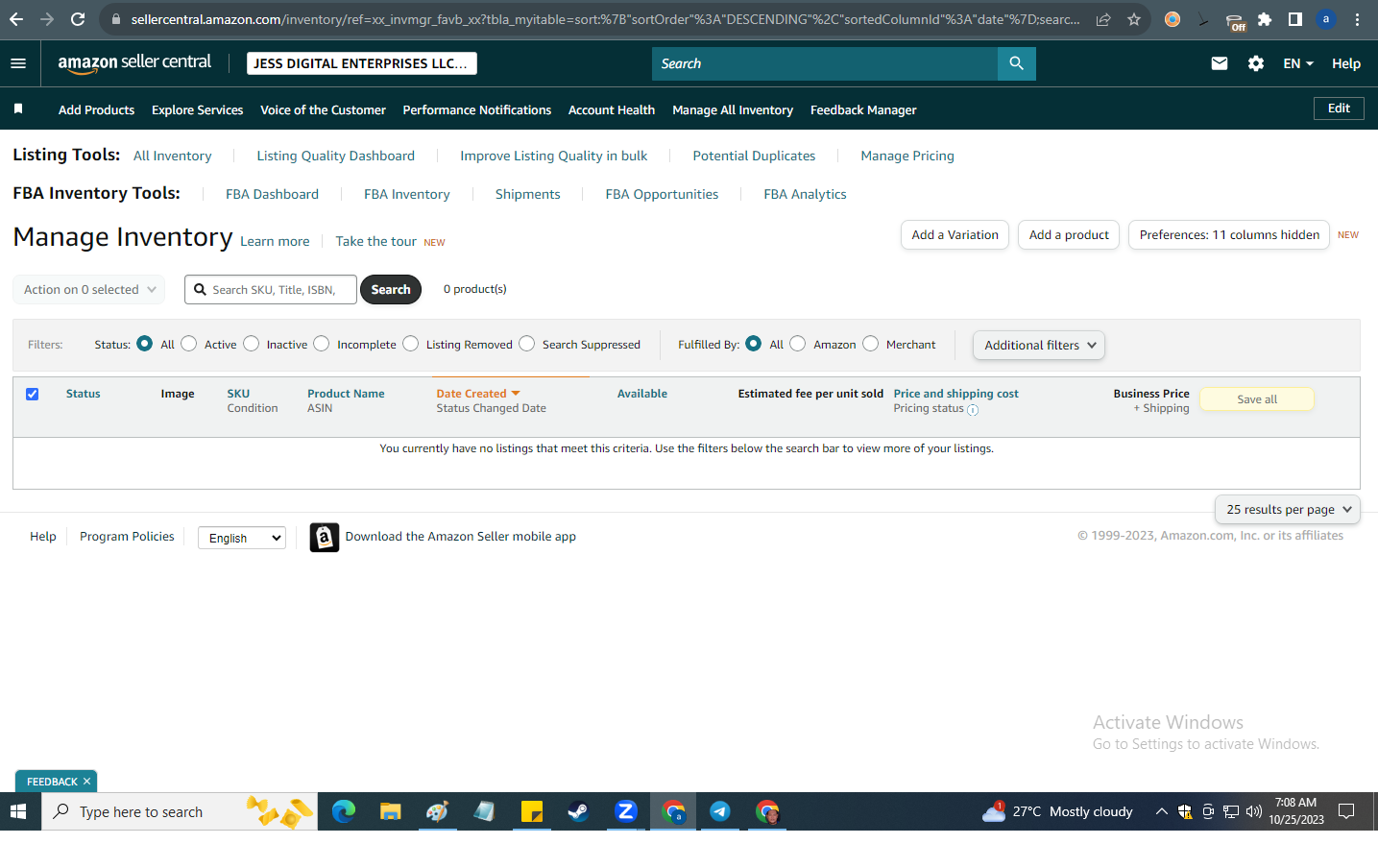
Task: Open Steam from the taskbar
Action: point(578,811)
